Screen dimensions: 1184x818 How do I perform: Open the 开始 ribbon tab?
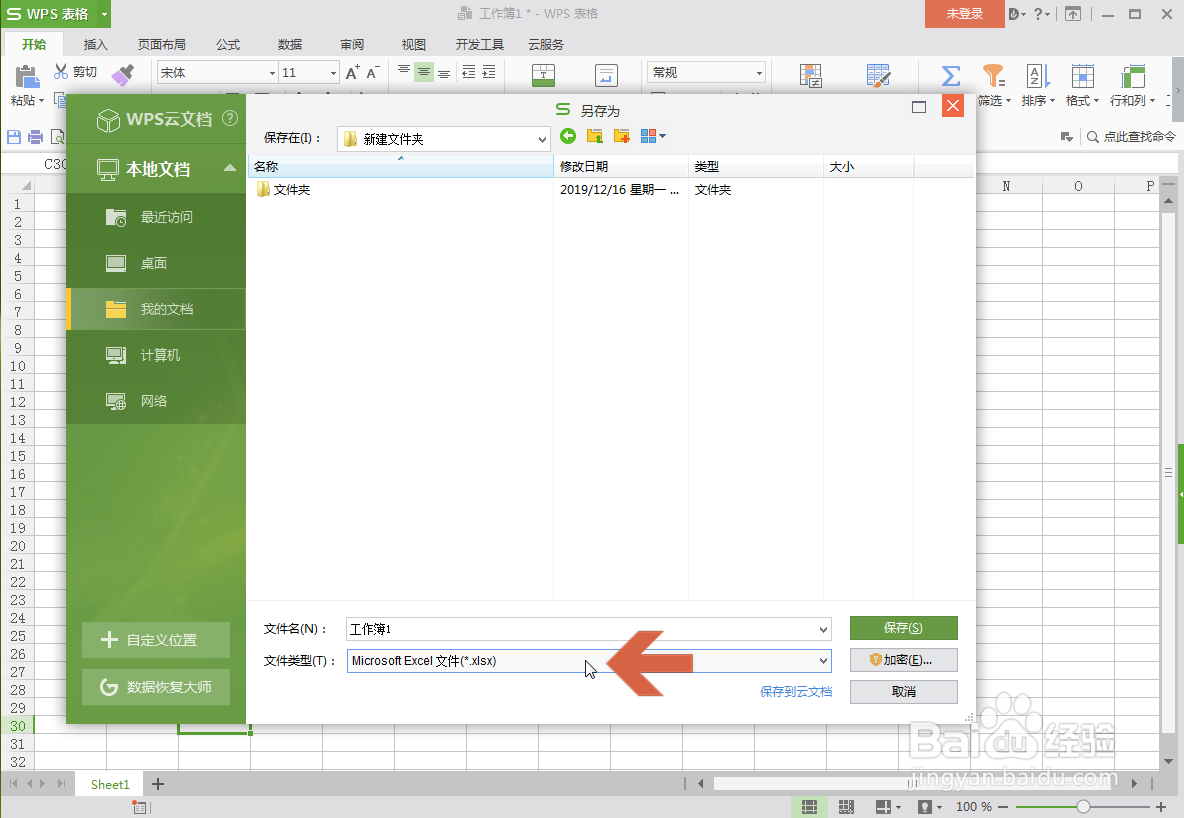pyautogui.click(x=34, y=45)
